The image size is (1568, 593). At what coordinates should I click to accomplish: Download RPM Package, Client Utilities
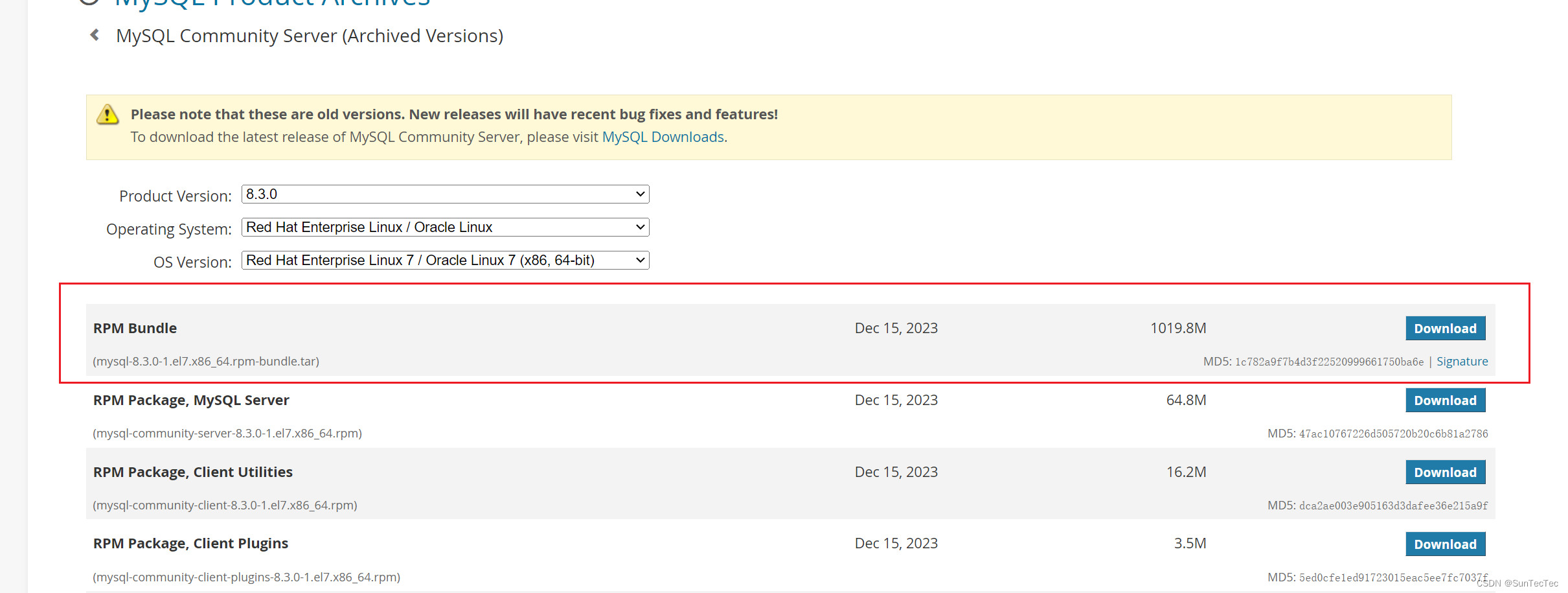tap(1445, 472)
